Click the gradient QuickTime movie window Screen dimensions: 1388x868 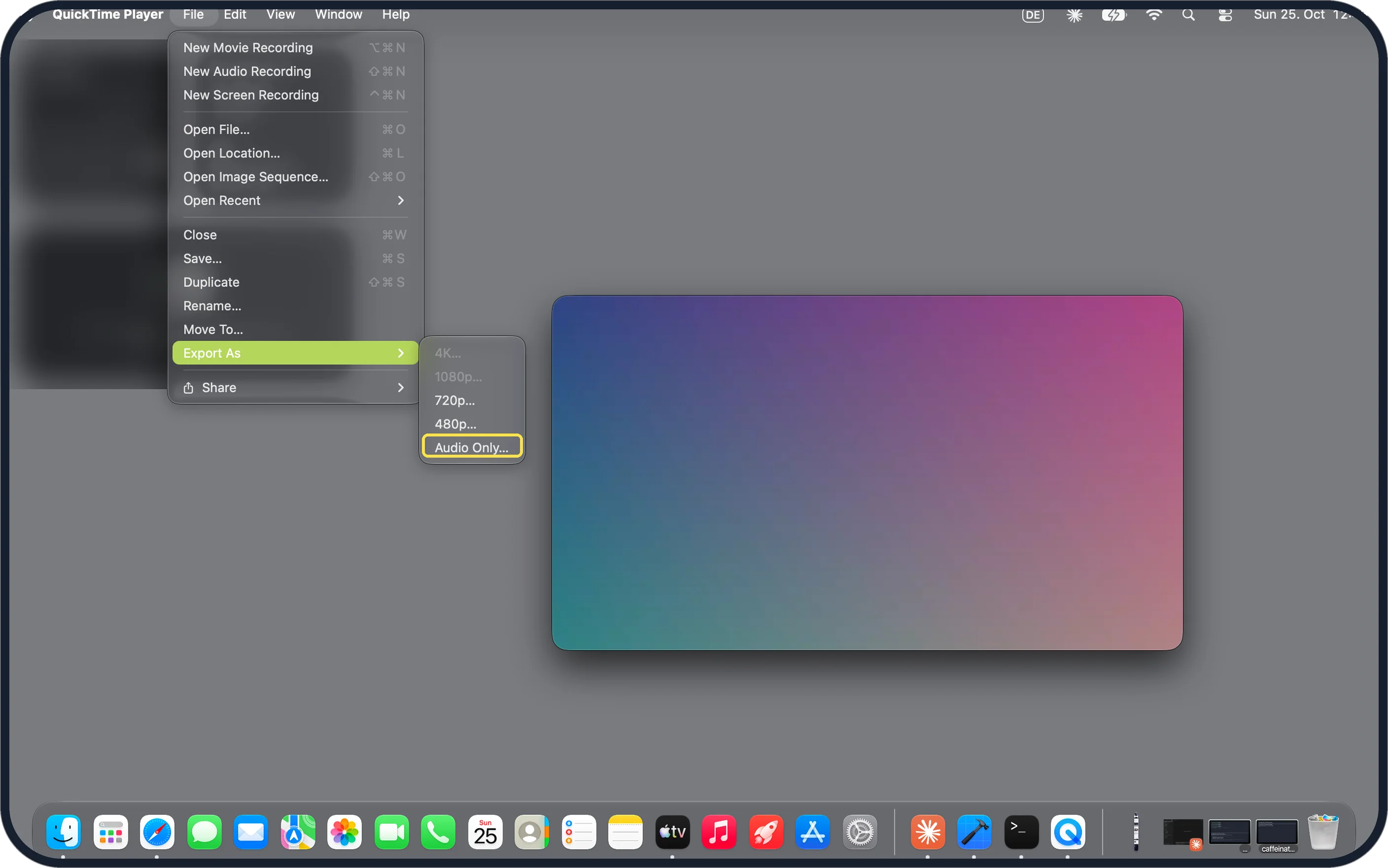(867, 472)
